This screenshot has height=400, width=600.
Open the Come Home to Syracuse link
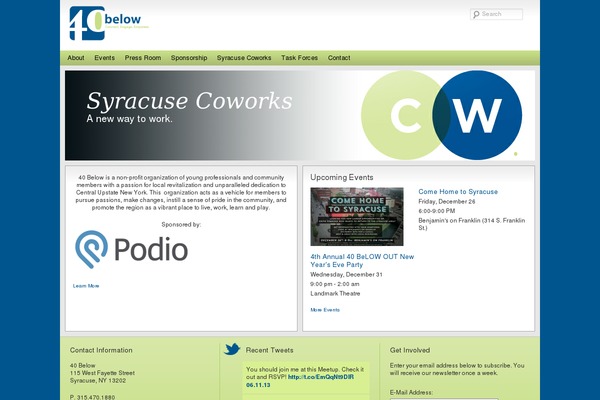(x=458, y=192)
